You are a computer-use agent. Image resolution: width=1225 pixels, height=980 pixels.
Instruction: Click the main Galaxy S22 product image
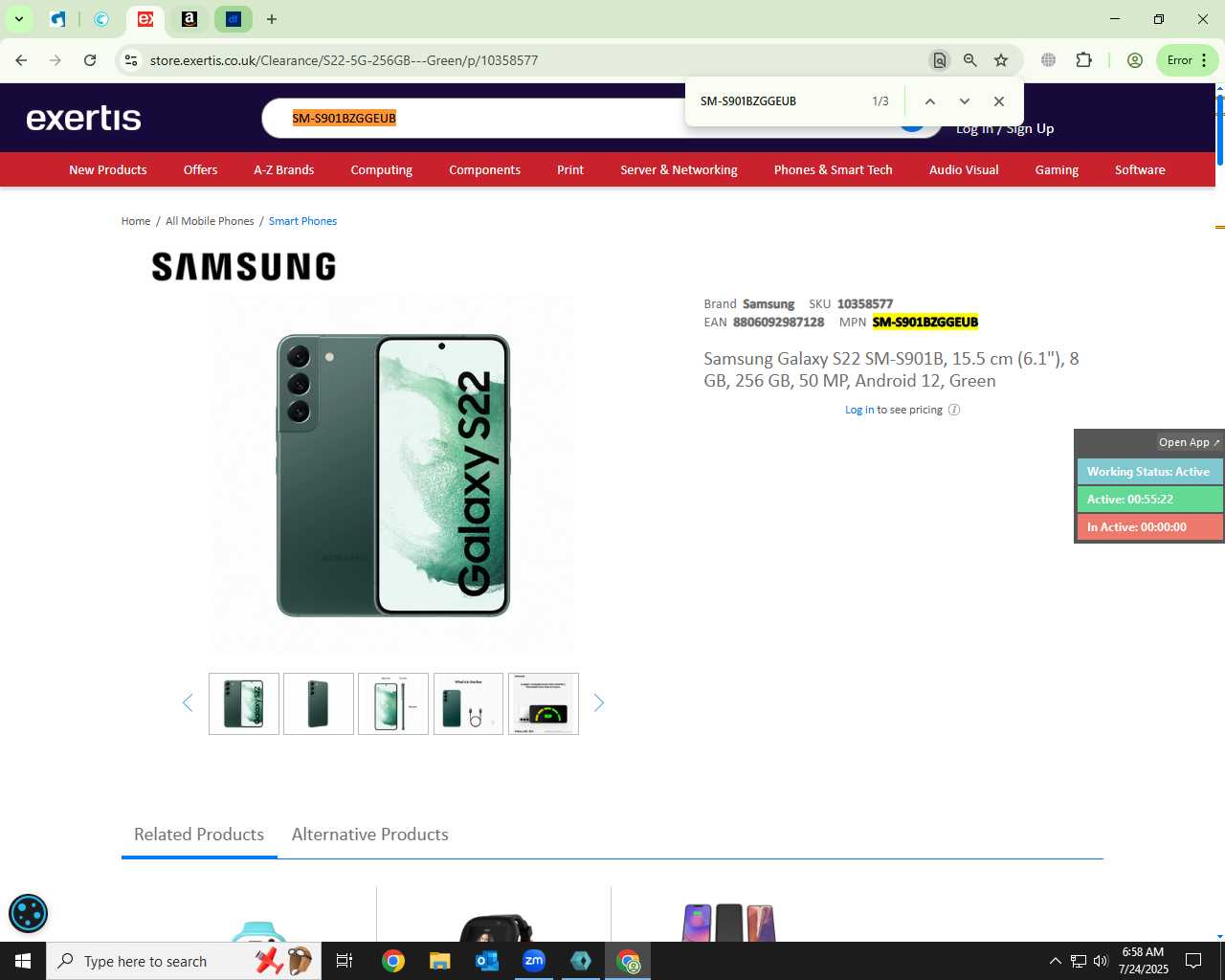coord(393,476)
